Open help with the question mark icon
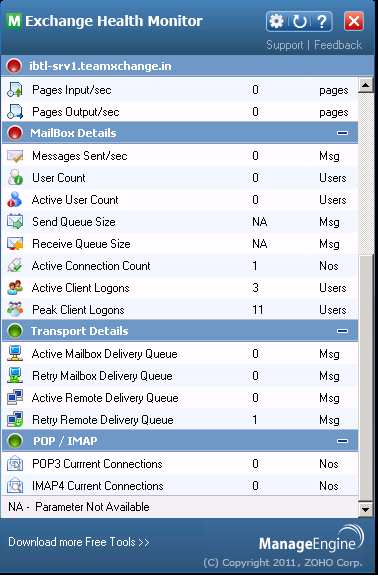This screenshot has height=576, width=378. click(x=321, y=22)
